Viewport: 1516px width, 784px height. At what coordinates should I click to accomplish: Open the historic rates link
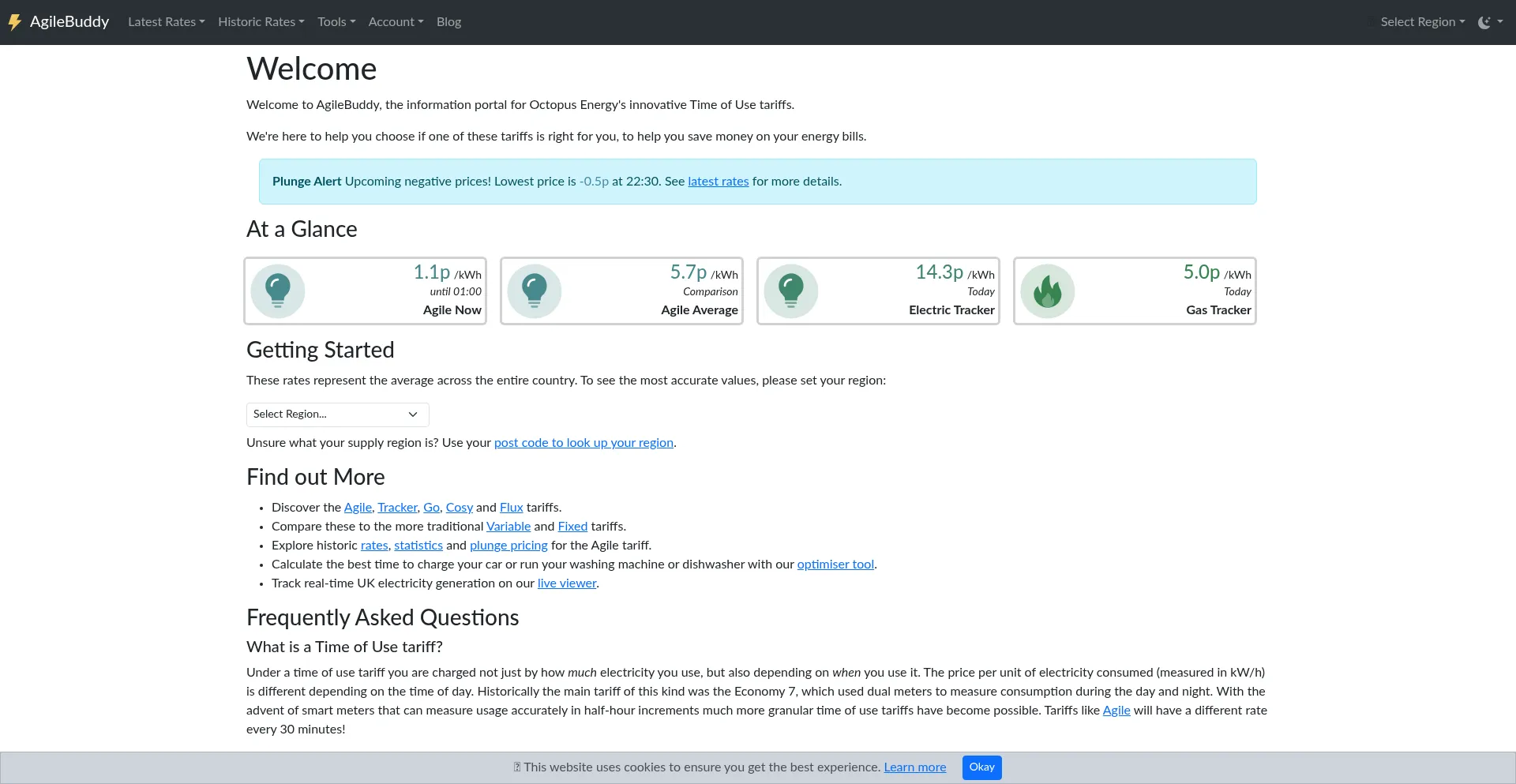coord(374,546)
